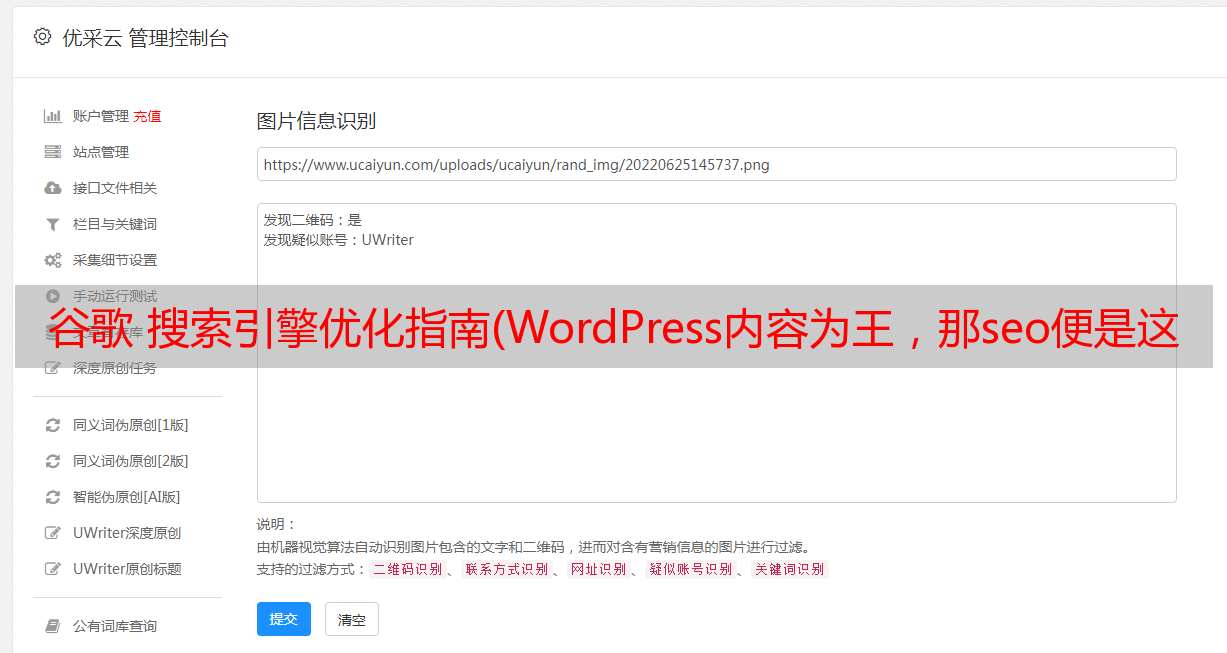The width and height of the screenshot is (1227, 653).
Task: Click the red 充值 link
Action: (147, 116)
